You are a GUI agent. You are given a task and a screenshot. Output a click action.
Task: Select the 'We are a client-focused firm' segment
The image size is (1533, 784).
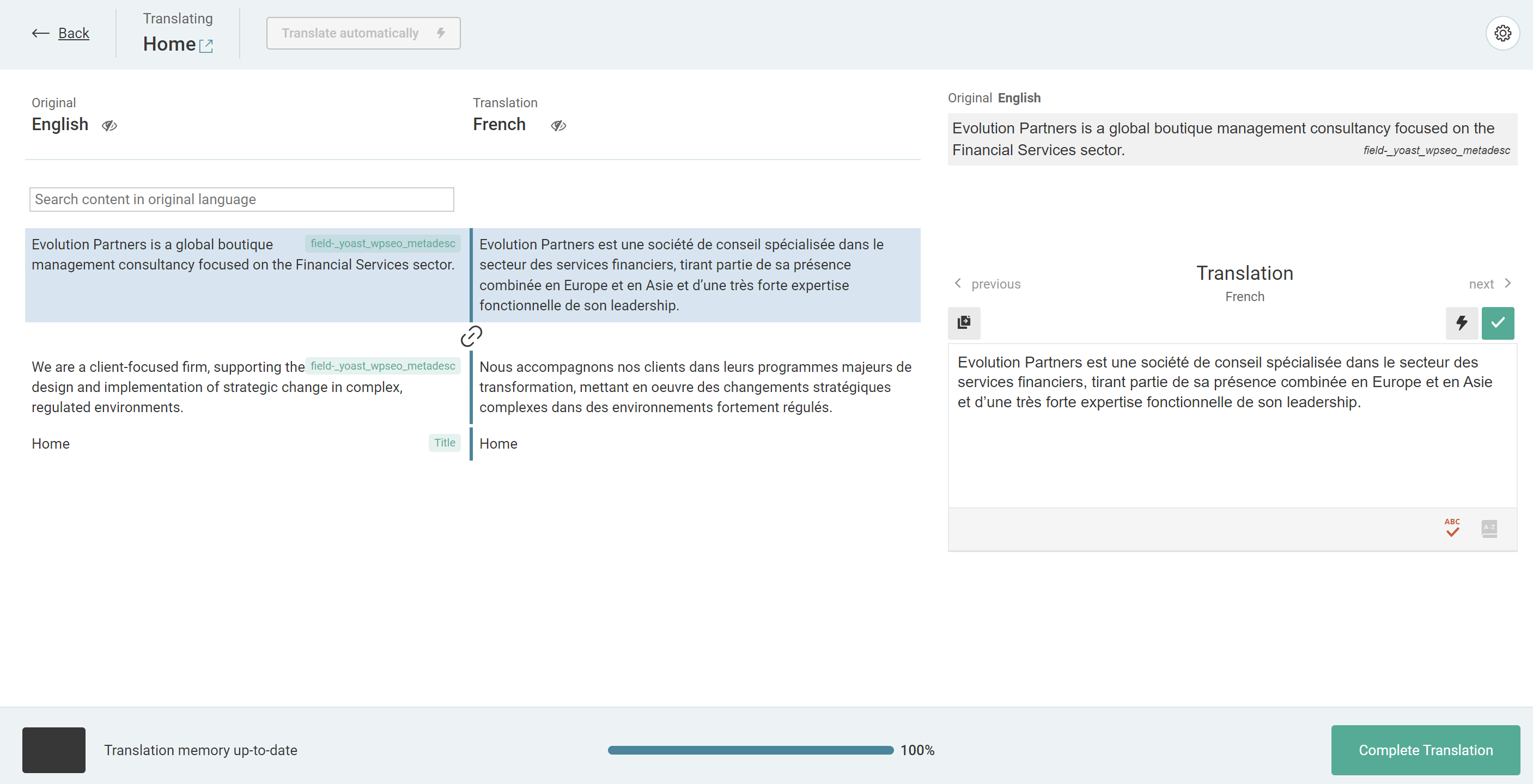[246, 387]
